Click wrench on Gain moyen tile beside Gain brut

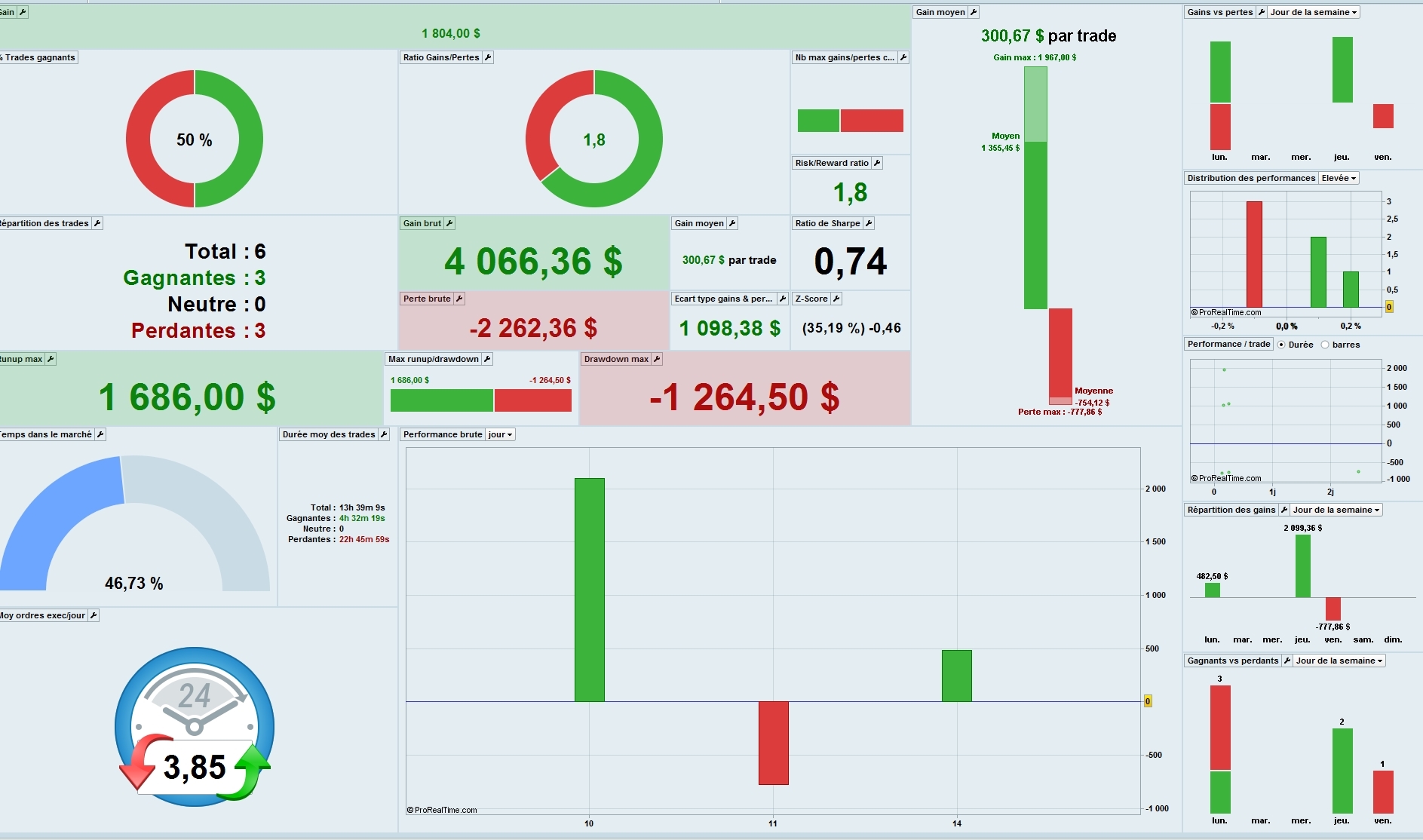click(x=732, y=223)
